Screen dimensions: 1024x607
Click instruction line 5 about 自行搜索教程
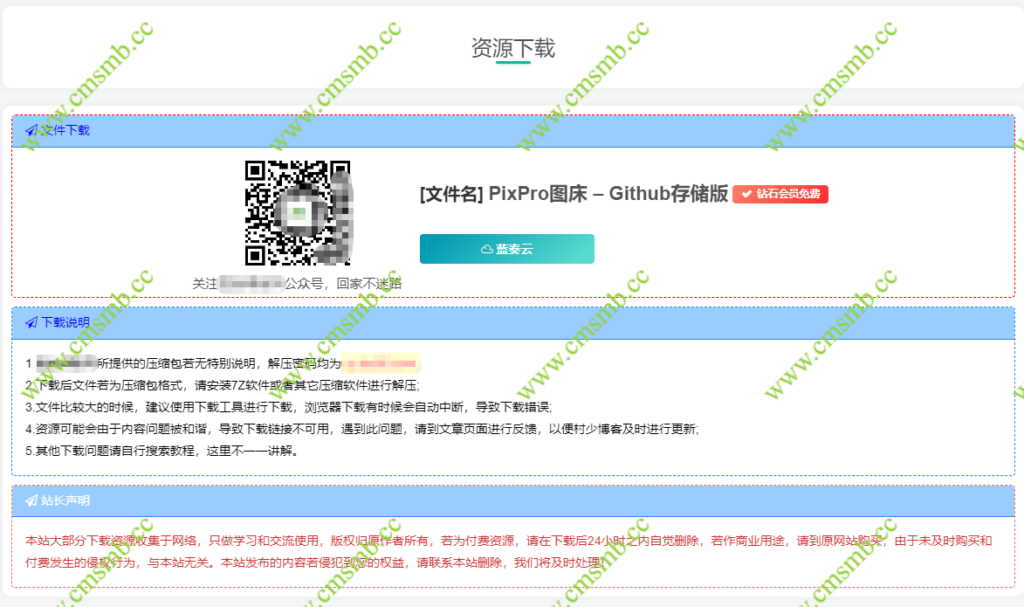pyautogui.click(x=162, y=451)
